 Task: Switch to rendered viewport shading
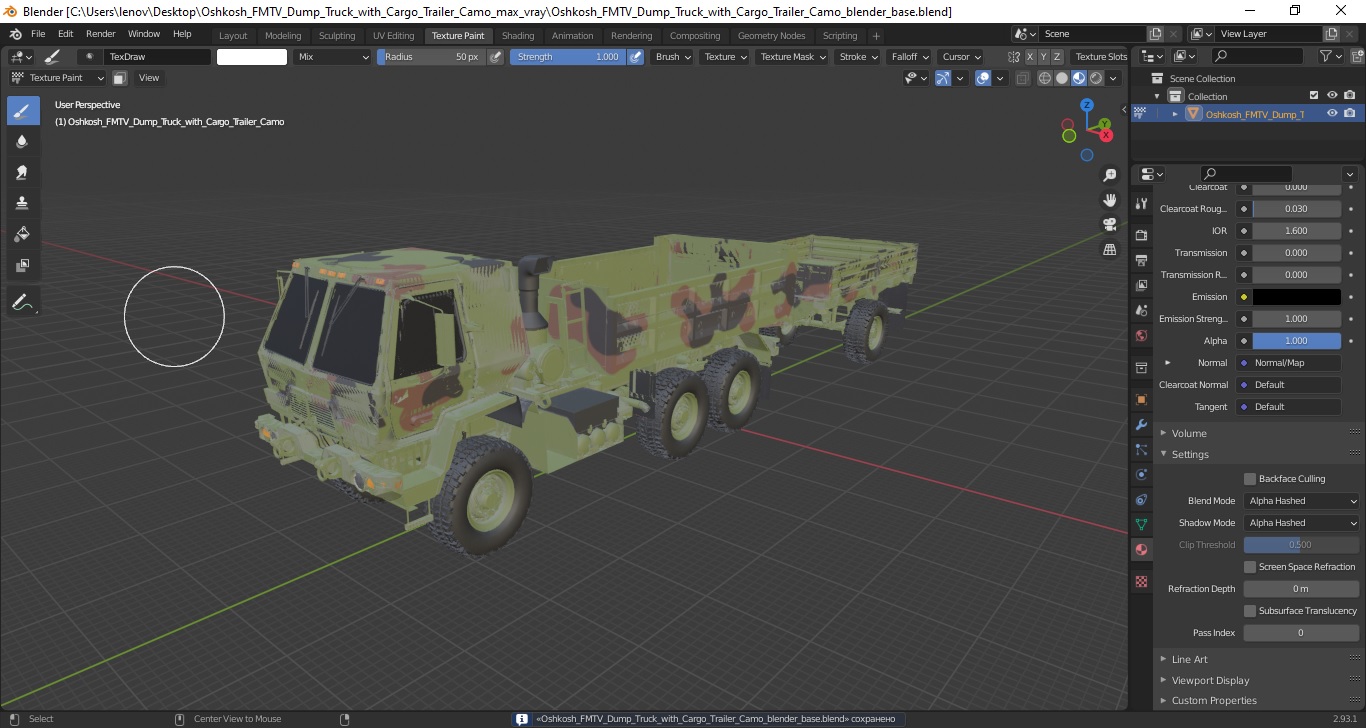[1097, 78]
